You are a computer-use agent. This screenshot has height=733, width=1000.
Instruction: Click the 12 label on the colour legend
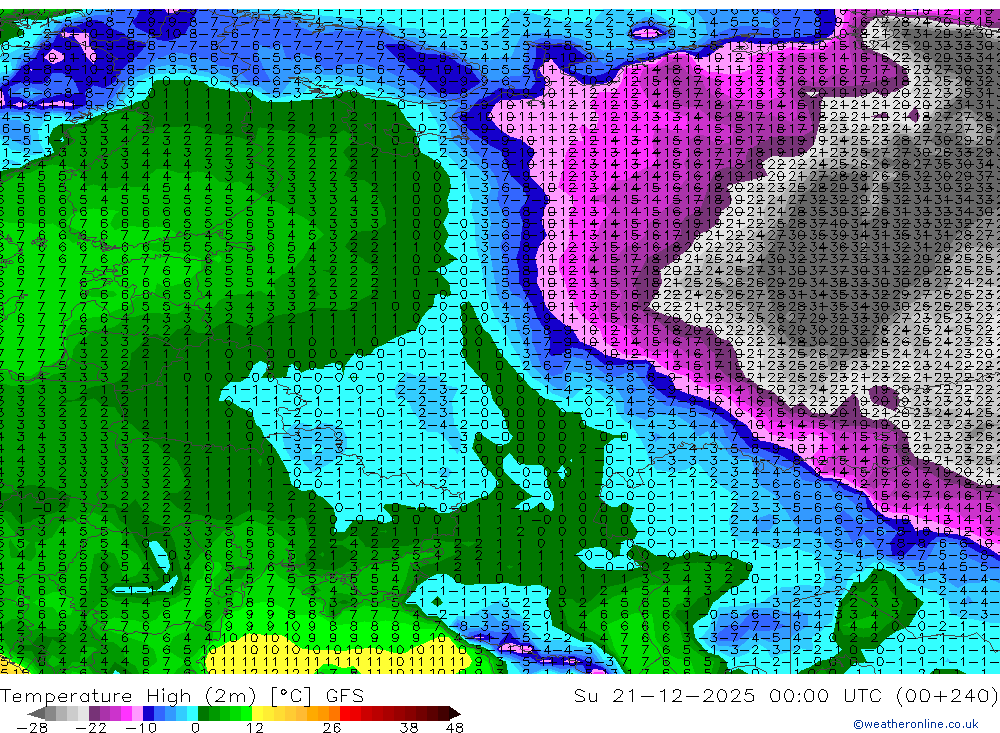point(255,727)
